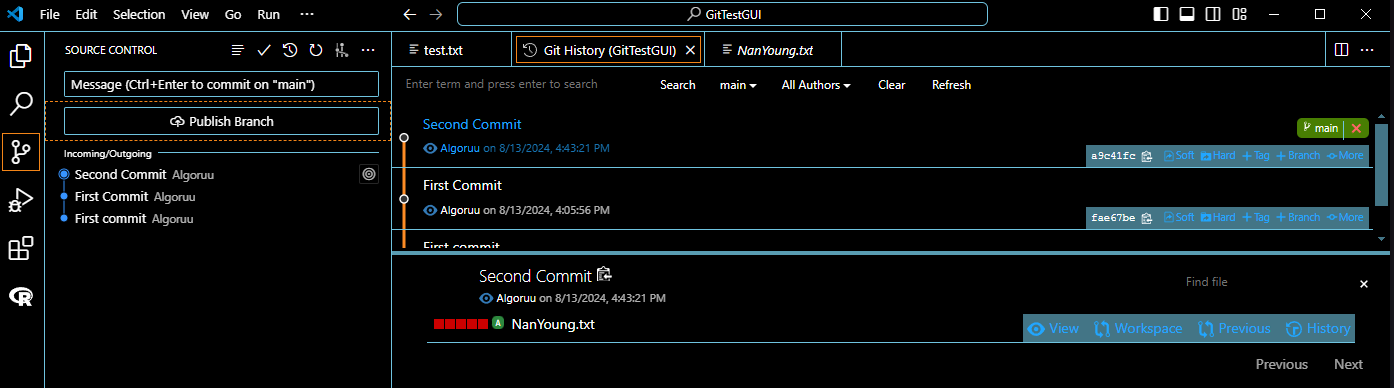This screenshot has height=388, width=1394.
Task: Go forward with the navigation arrow
Action: 435,15
